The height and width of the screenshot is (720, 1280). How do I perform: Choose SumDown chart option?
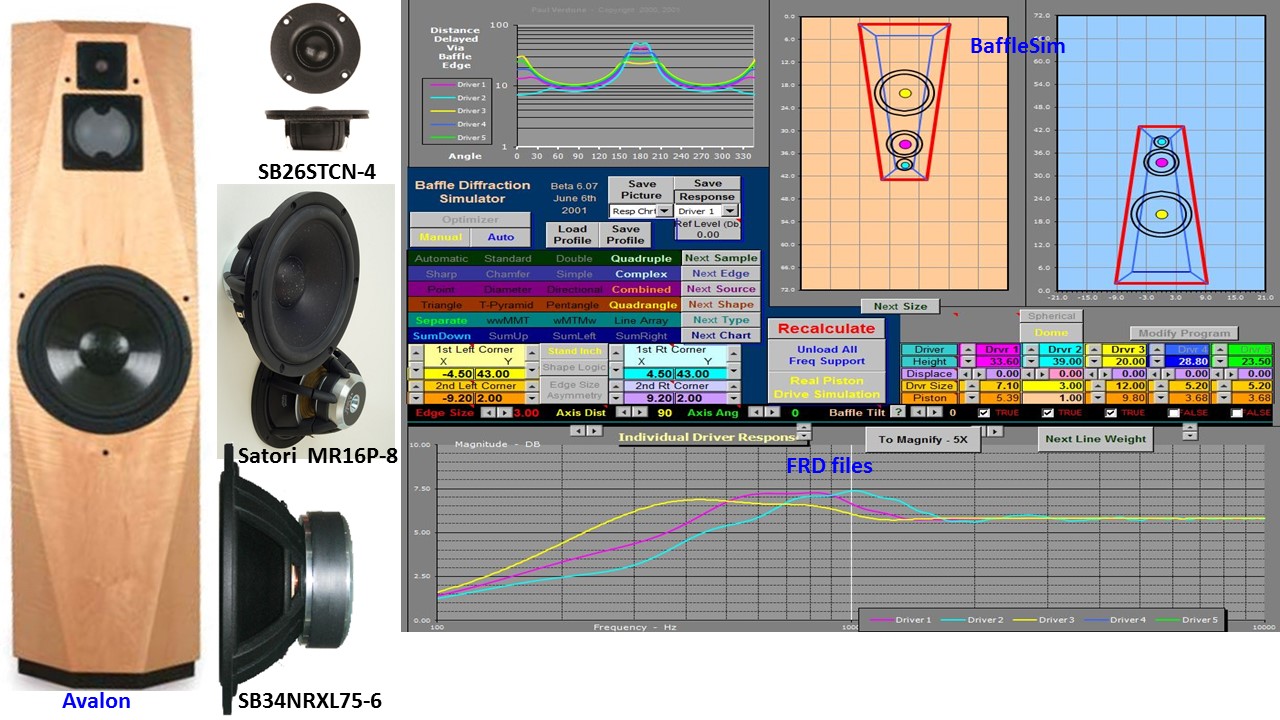pyautogui.click(x=441, y=336)
